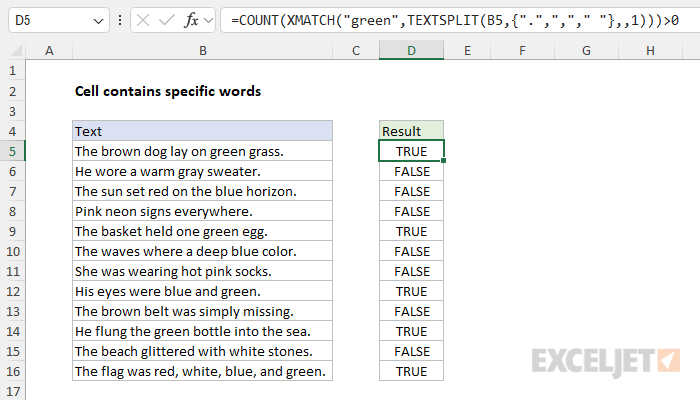Viewport: 700px width, 400px height.
Task: Select cell 'She was wearing hot pink socks.'
Action: click(203, 271)
